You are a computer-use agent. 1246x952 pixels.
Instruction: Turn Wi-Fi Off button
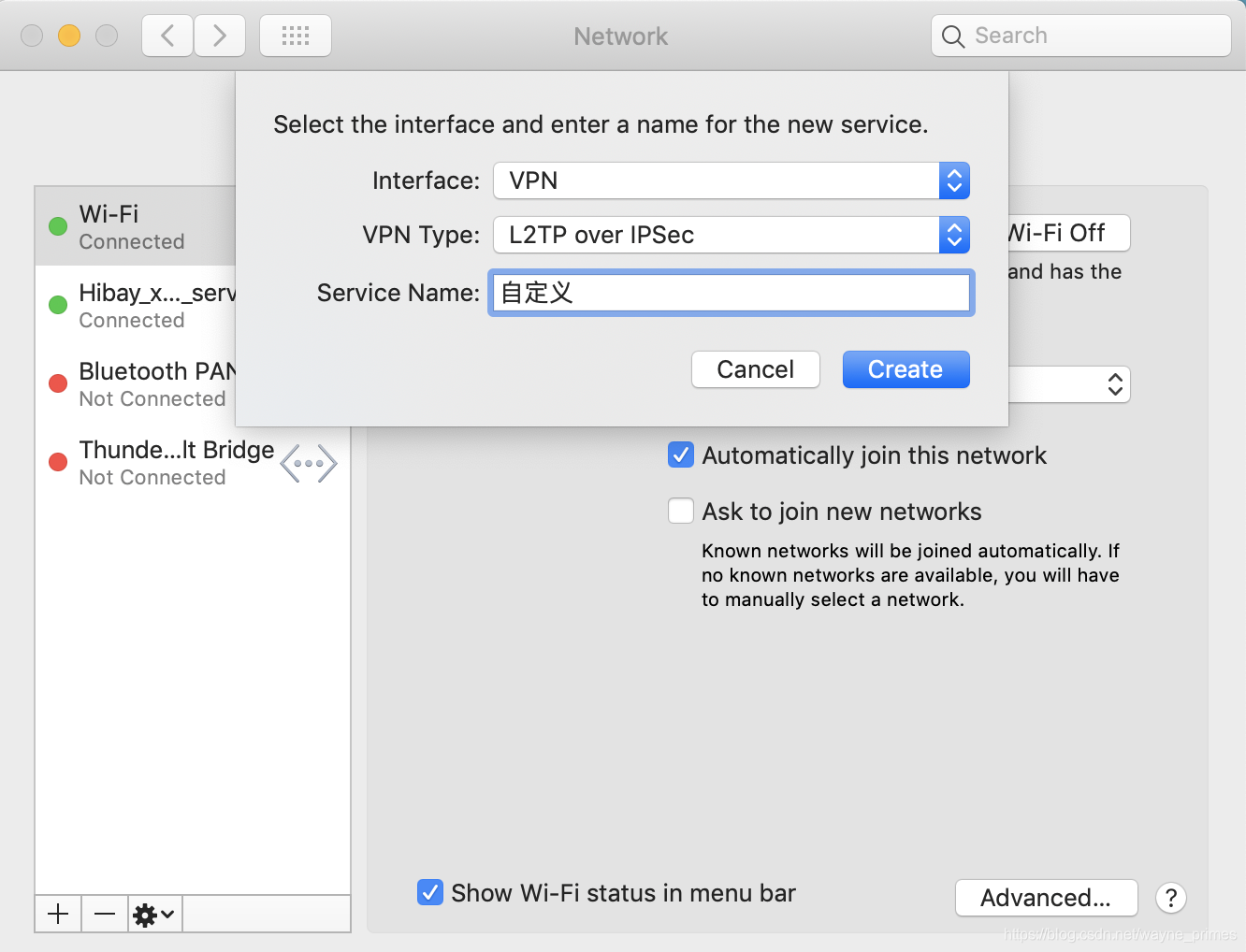(x=1069, y=233)
